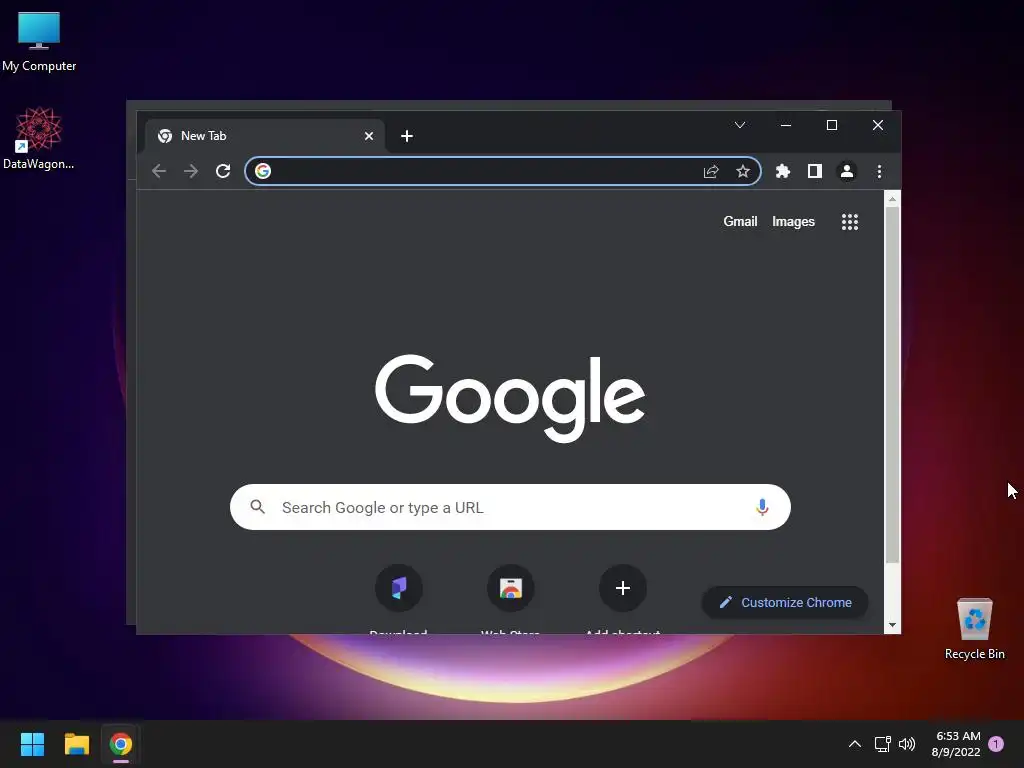
Task: Minimize the Chrome window
Action: [x=786, y=125]
